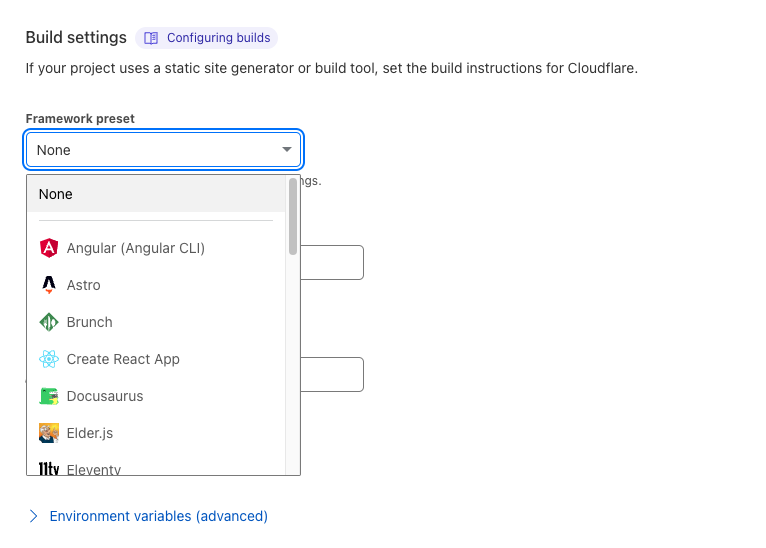Click the Build settings heading
766x548 pixels.
[76, 38]
